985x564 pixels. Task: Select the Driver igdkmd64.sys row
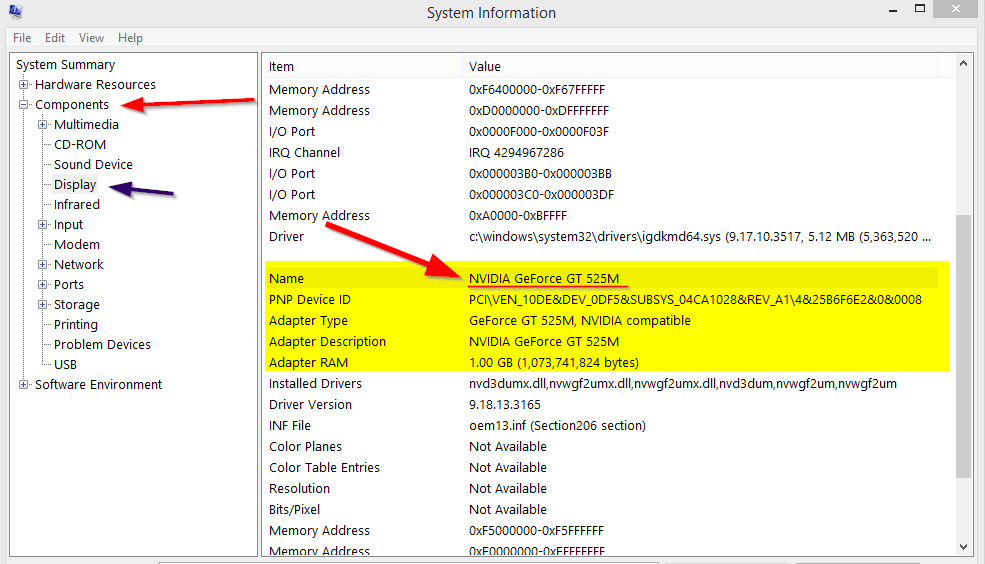(x=602, y=237)
